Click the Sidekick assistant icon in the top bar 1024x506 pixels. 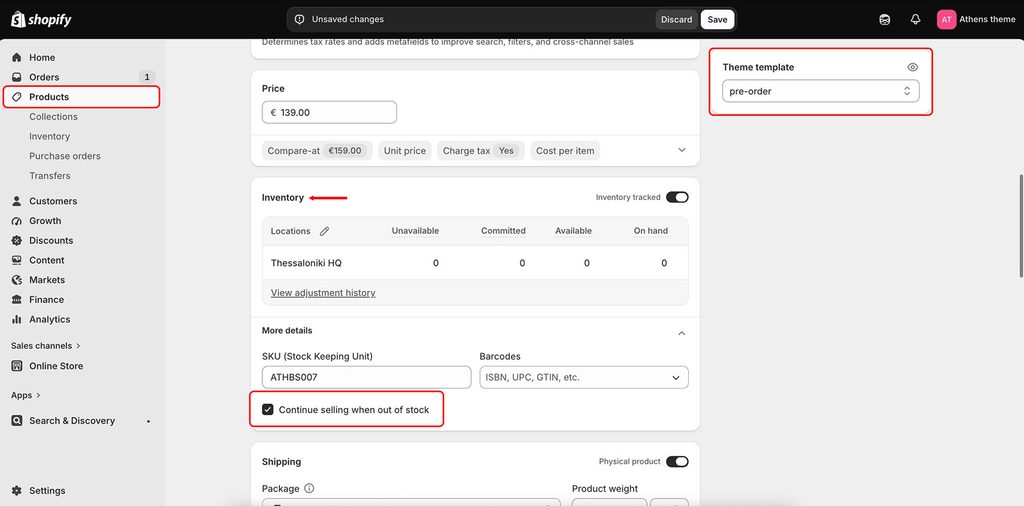click(x=885, y=20)
